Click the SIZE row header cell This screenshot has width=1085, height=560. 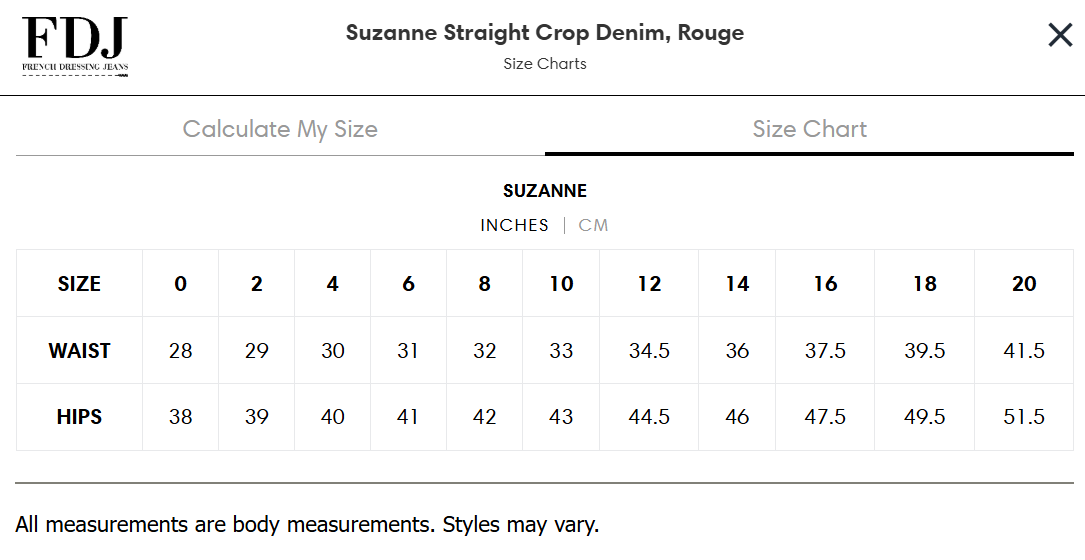[x=79, y=284]
